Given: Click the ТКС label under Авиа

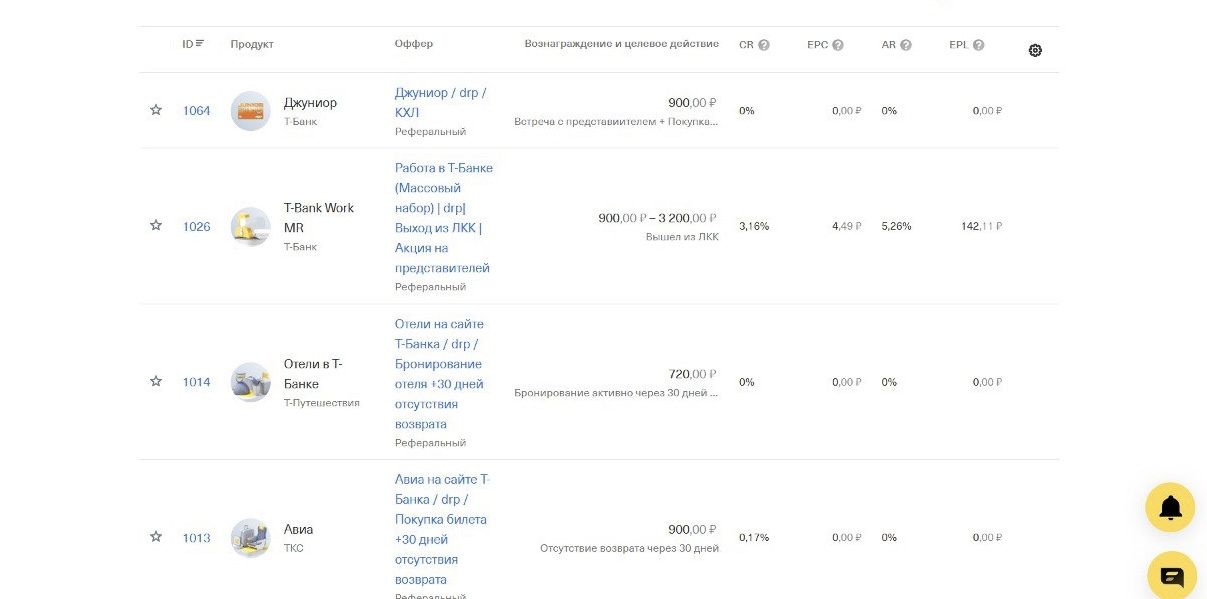Looking at the screenshot, I should coord(293,548).
